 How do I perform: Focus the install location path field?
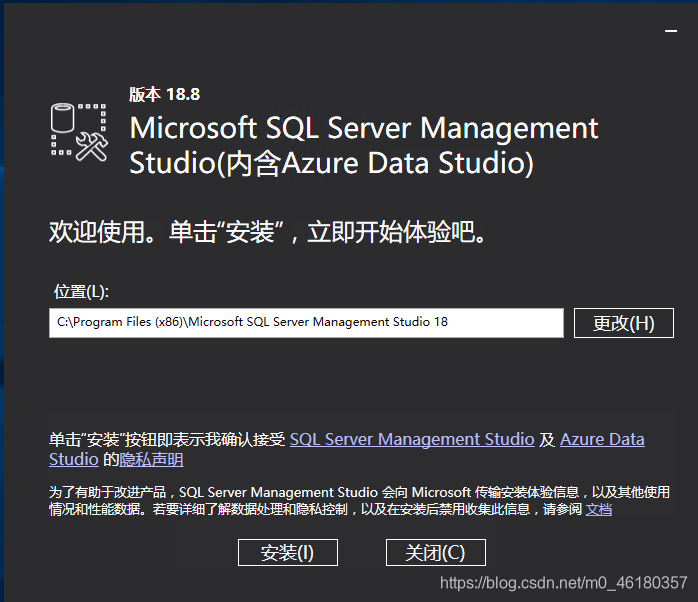click(x=306, y=323)
